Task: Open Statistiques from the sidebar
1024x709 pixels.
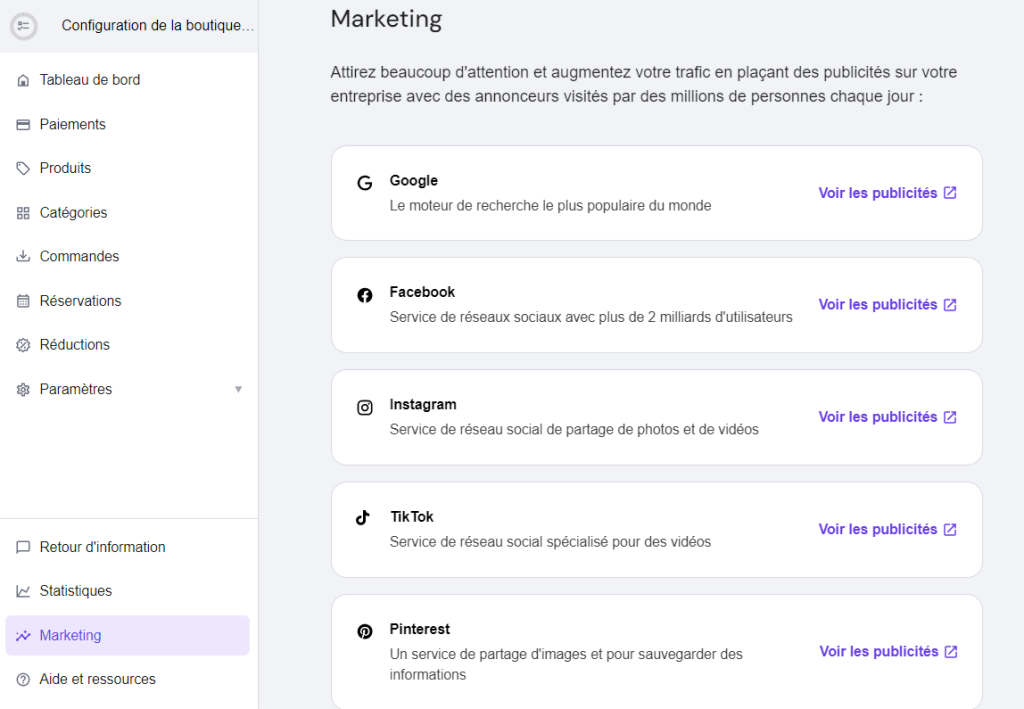Action: (75, 591)
